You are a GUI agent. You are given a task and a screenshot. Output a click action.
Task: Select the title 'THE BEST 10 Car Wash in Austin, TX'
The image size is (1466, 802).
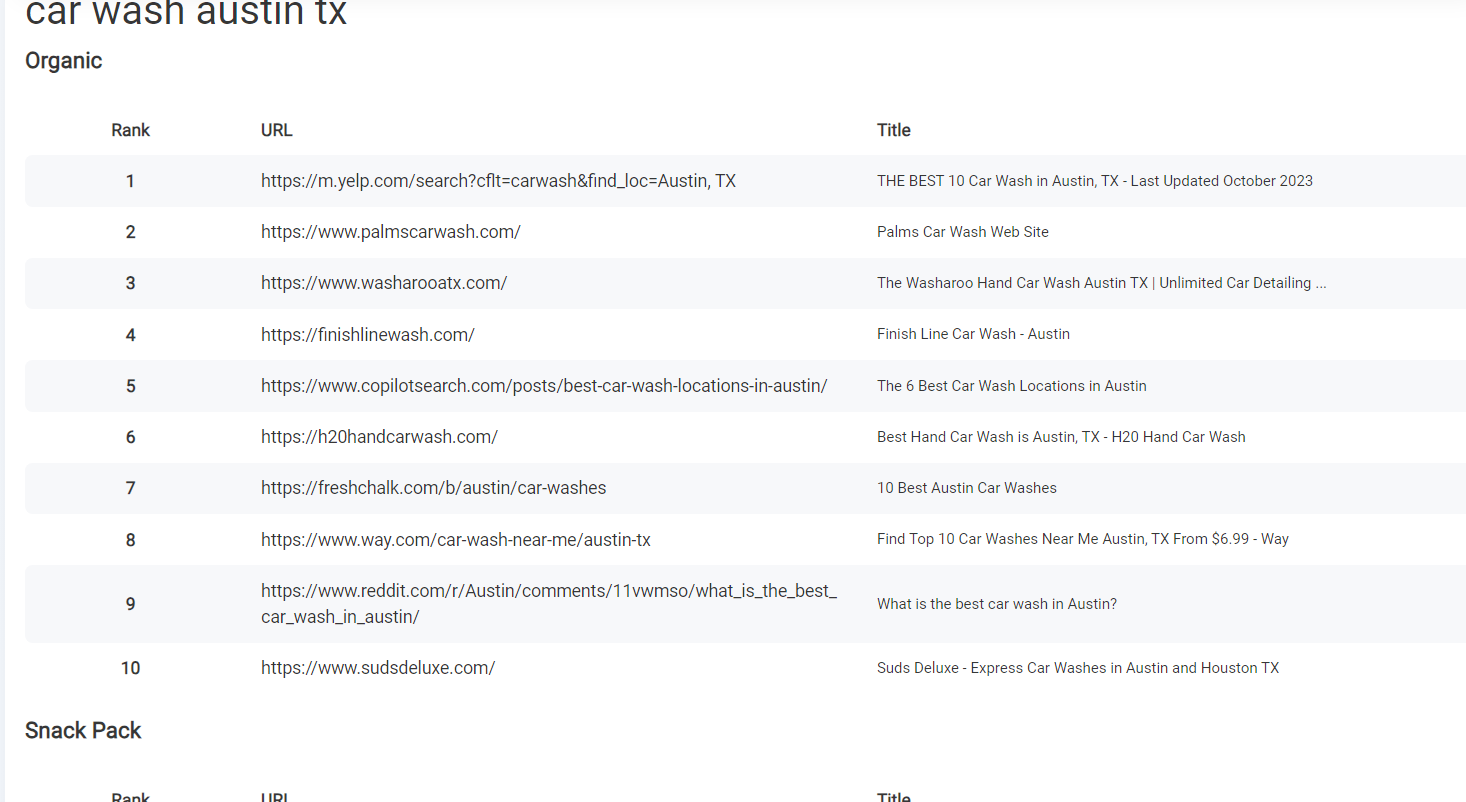pyautogui.click(x=1095, y=181)
